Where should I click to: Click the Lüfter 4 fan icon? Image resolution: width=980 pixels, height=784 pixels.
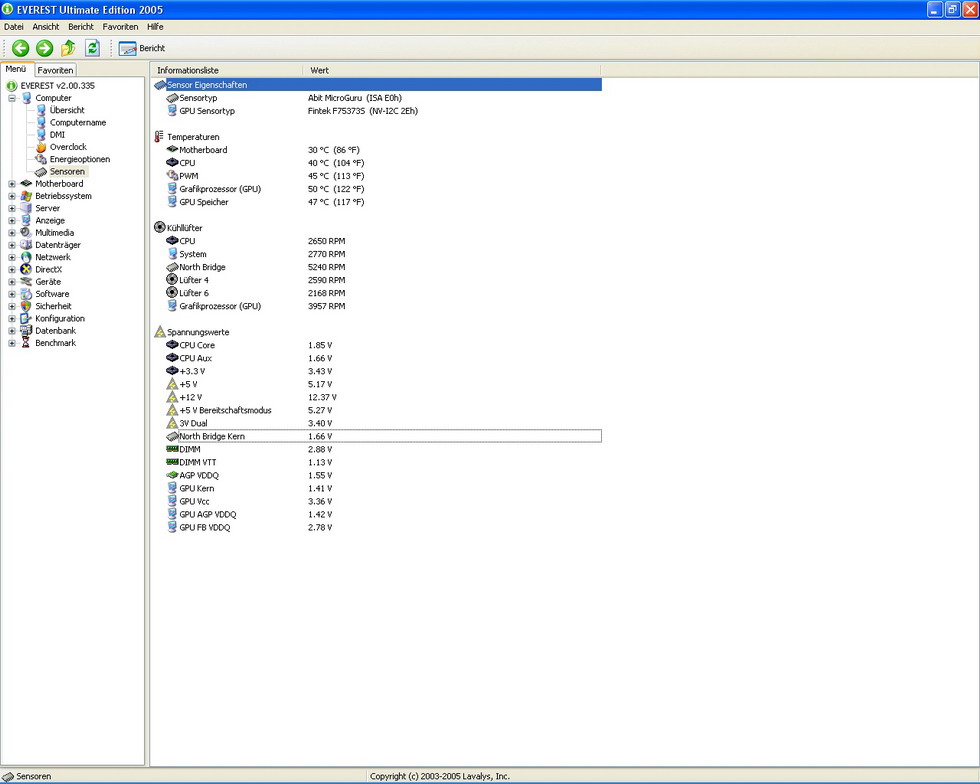172,279
